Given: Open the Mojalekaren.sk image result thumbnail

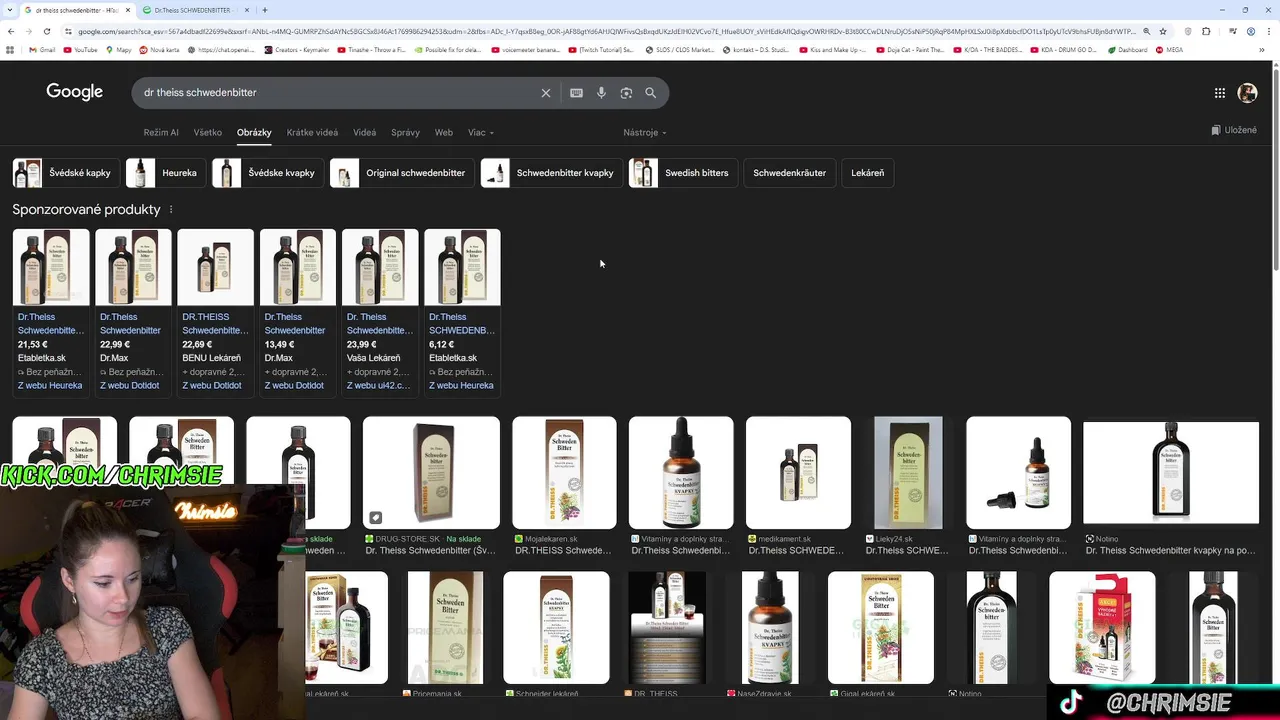Looking at the screenshot, I should point(564,473).
